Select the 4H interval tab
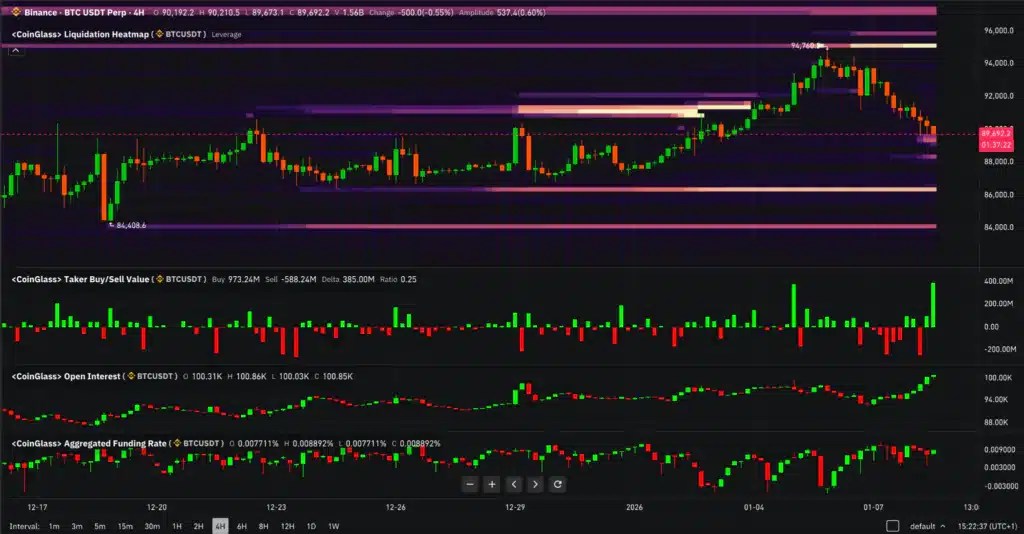1024x534 pixels. 220,526
